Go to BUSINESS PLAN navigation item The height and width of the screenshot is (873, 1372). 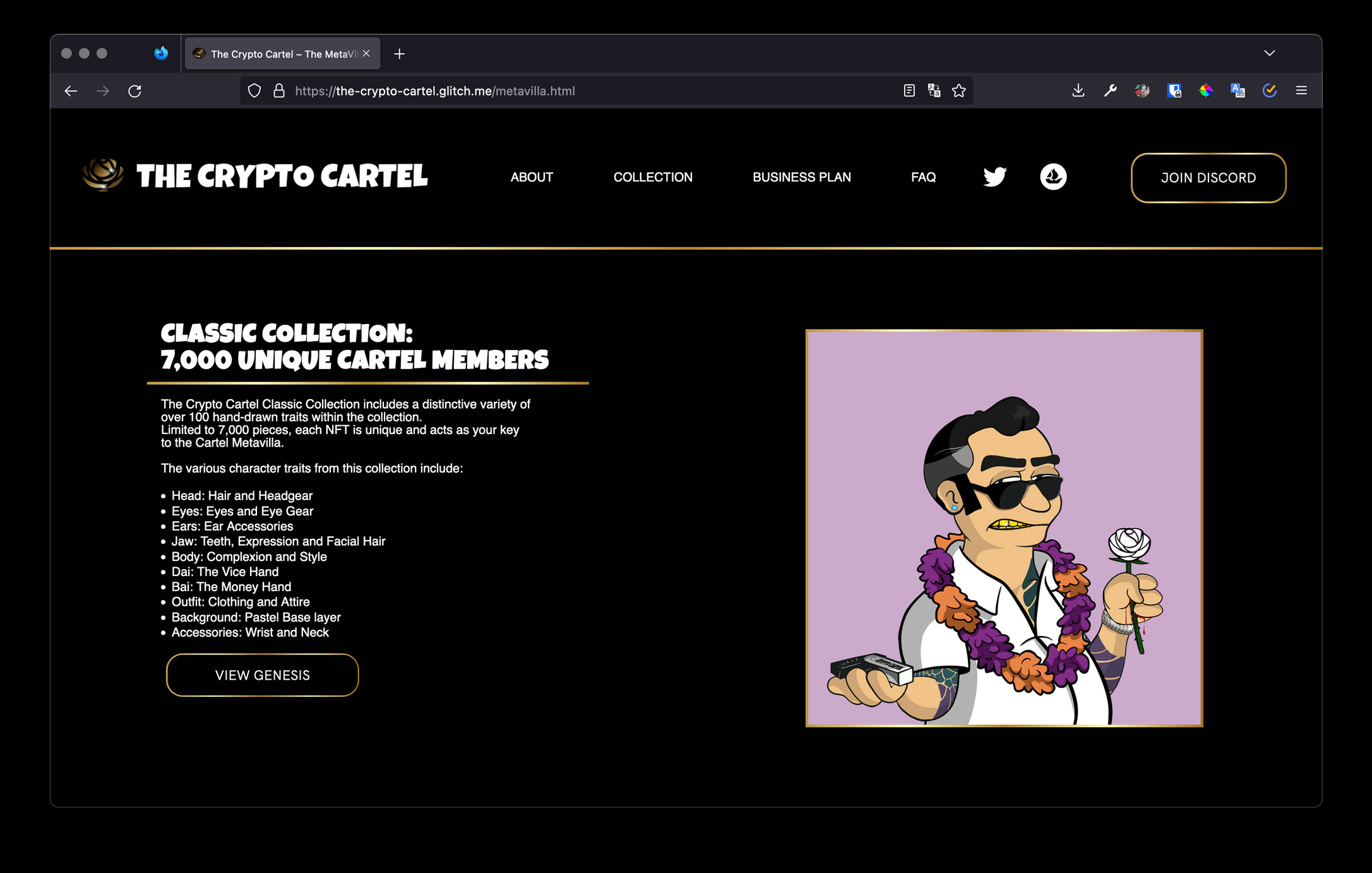801,178
